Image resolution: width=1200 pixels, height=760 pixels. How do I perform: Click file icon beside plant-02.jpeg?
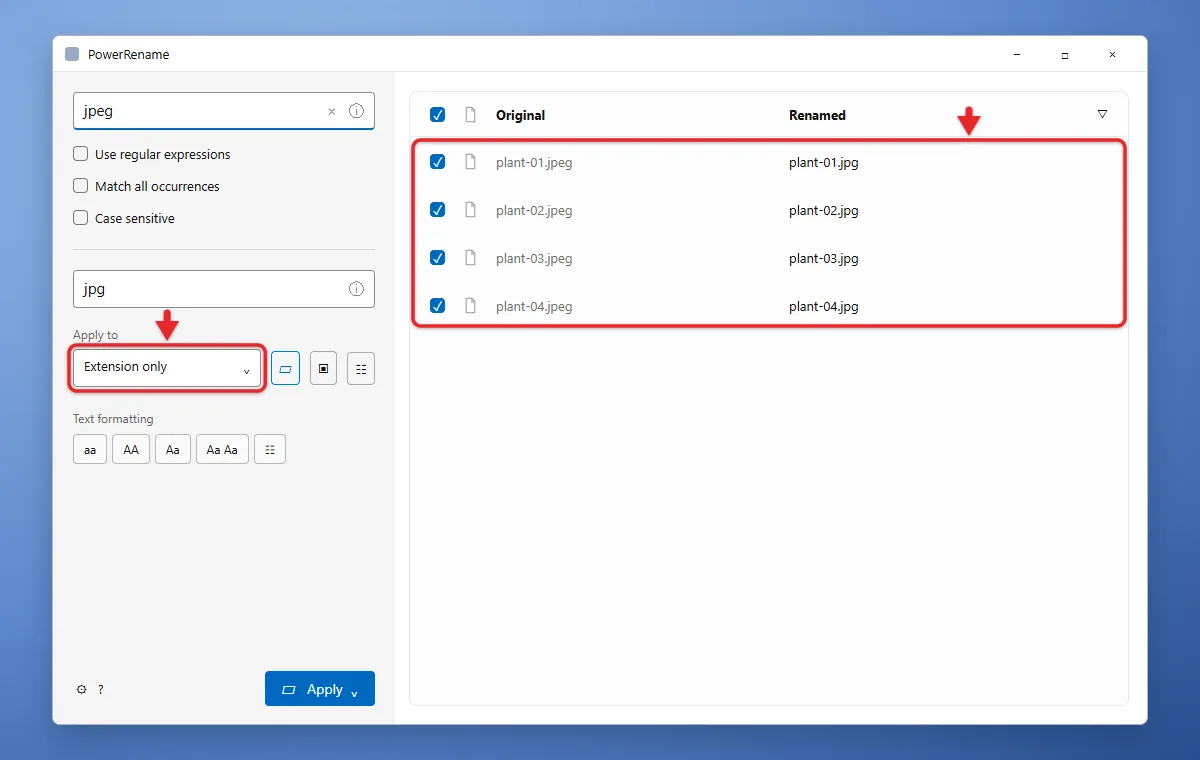tap(470, 210)
